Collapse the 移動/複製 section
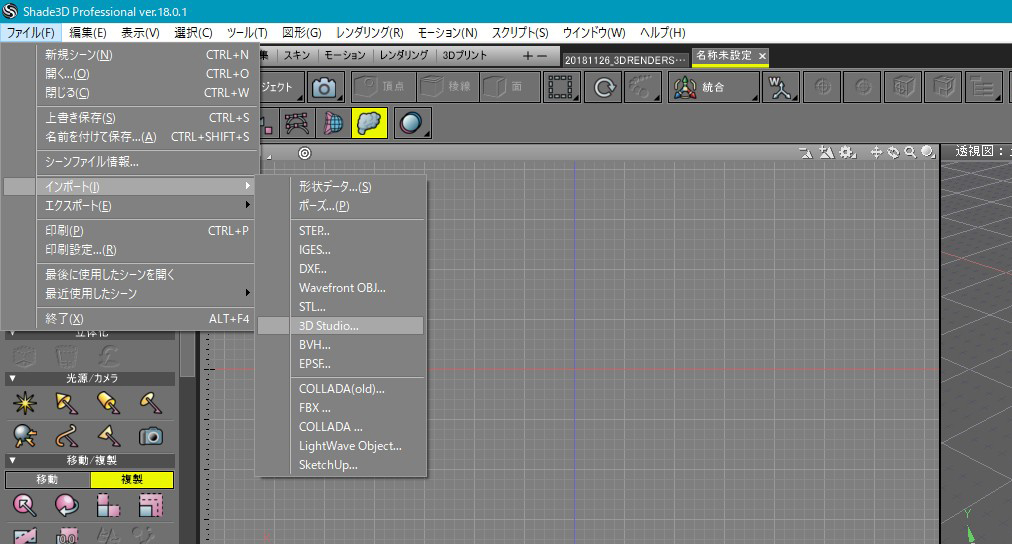This screenshot has height=544, width=1012. pos(12,460)
